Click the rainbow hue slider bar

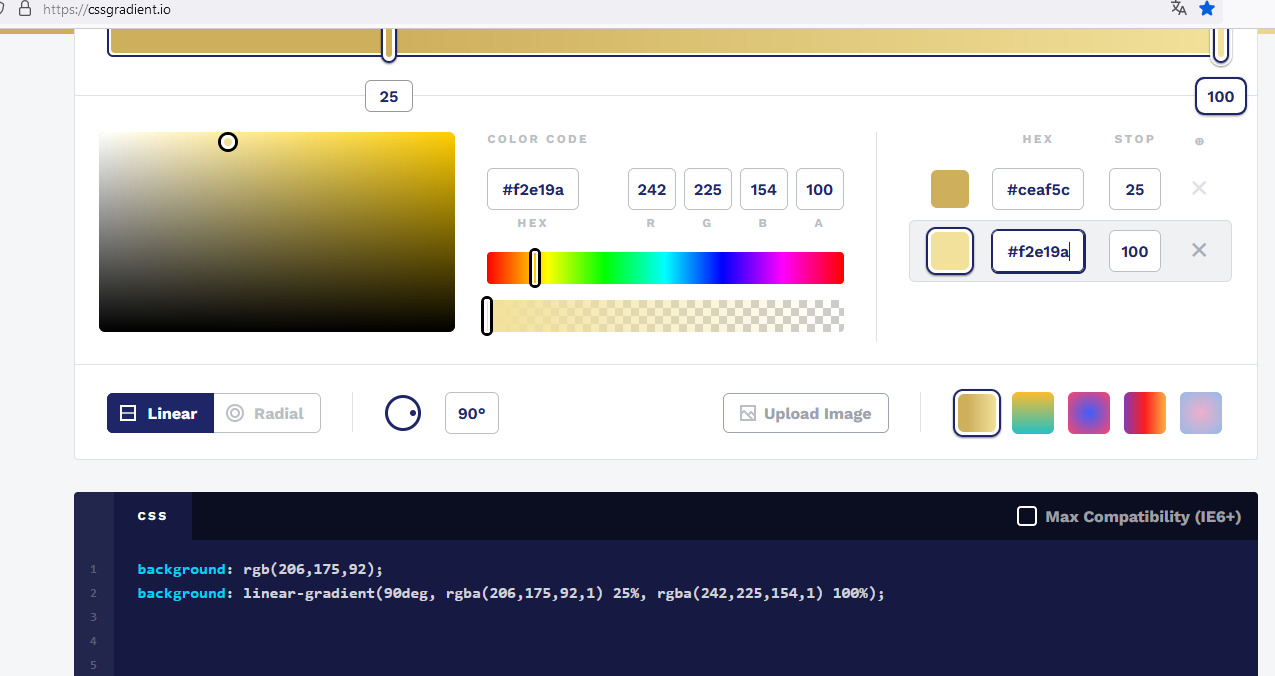click(665, 268)
